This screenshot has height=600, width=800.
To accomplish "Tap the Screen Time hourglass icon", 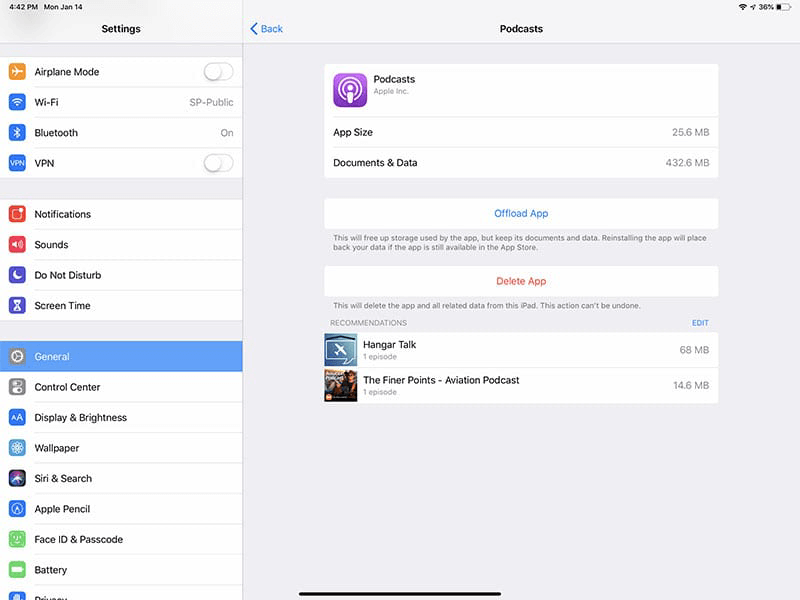I will coord(17,306).
